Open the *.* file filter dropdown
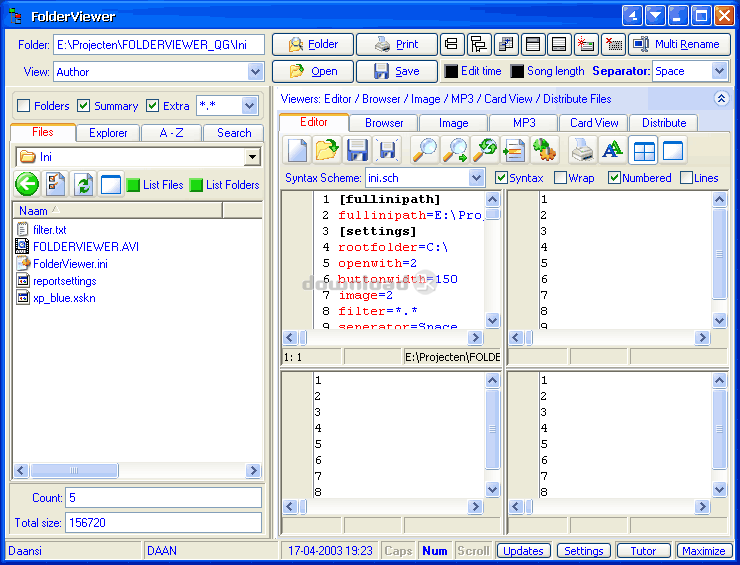Screen dimensions: 740x565 click(249, 106)
